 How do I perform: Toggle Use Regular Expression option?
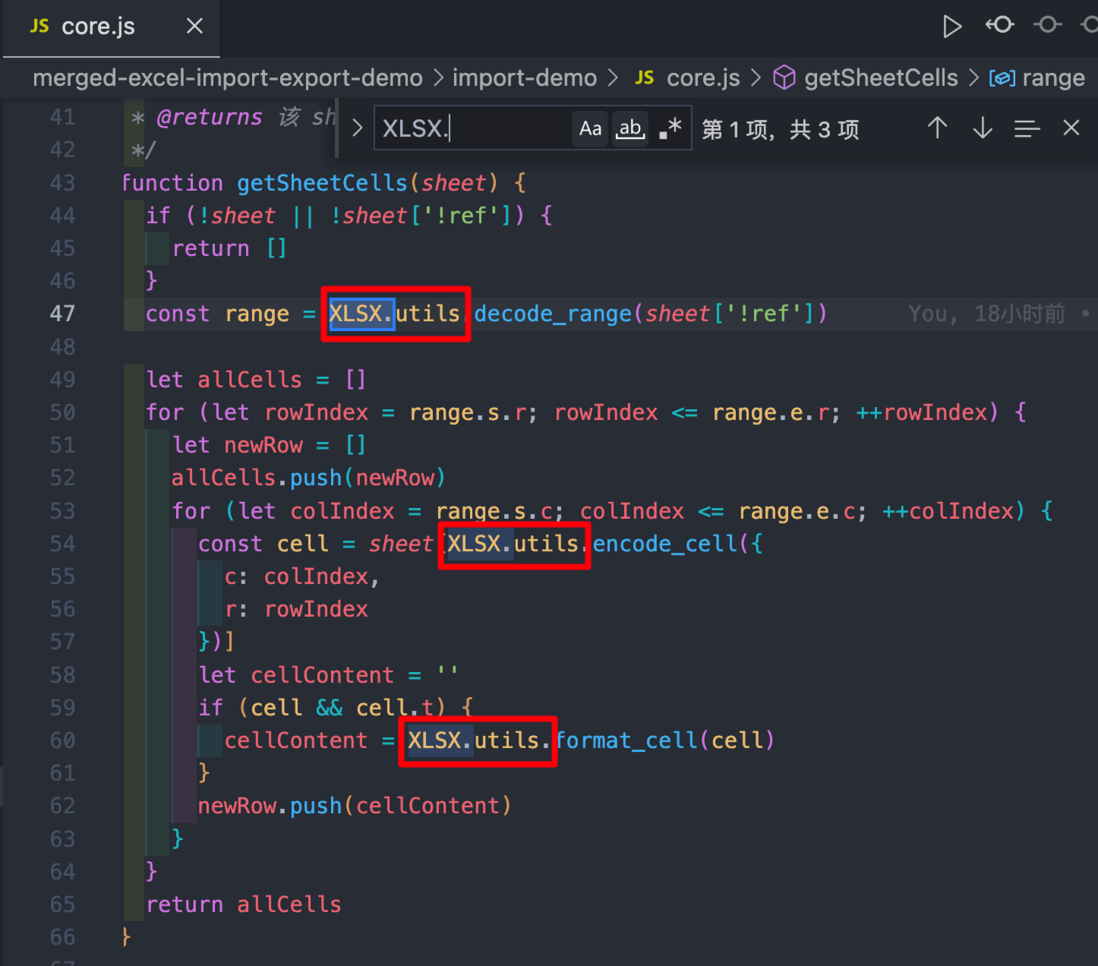(670, 129)
